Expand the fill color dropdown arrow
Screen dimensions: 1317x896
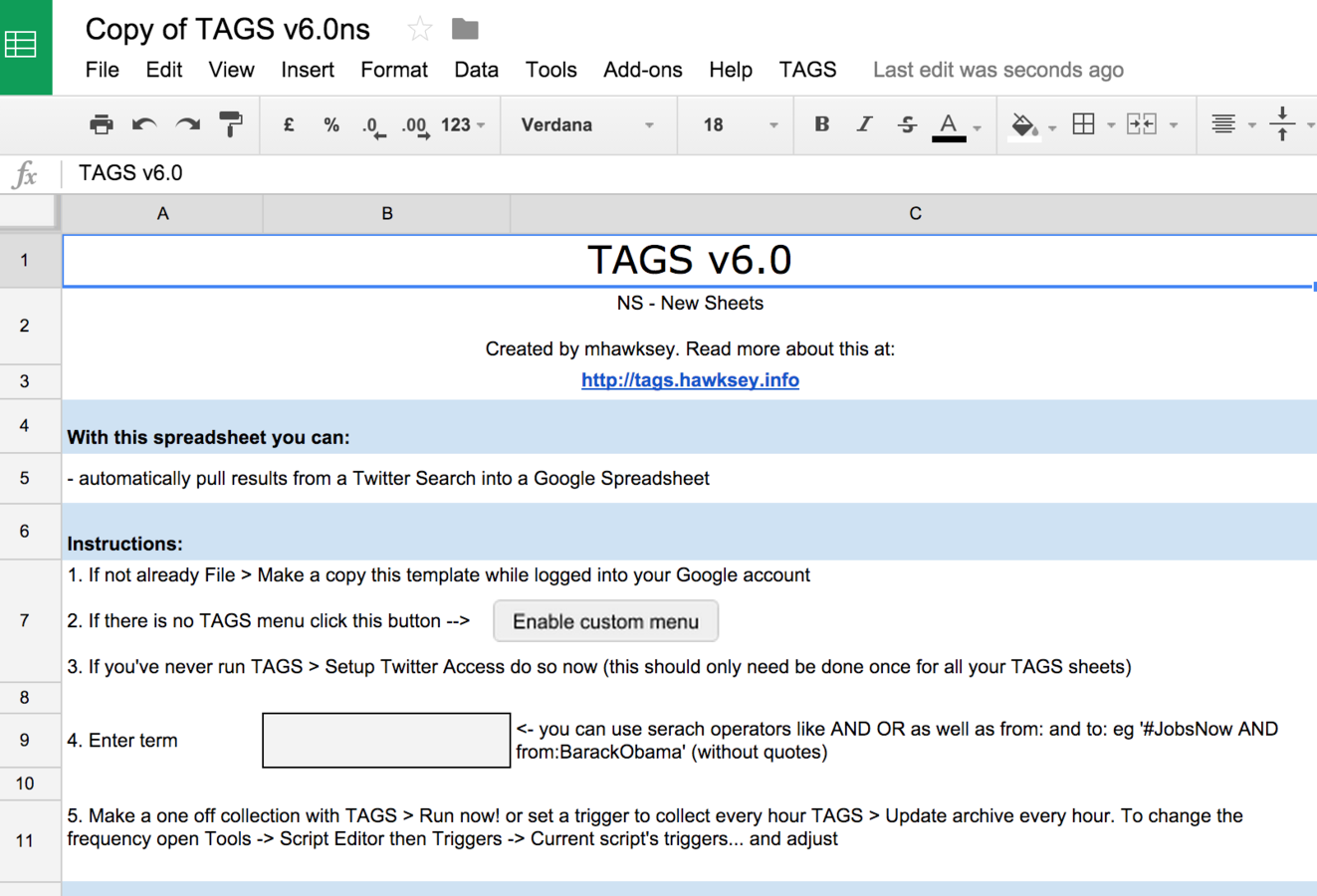1052,127
